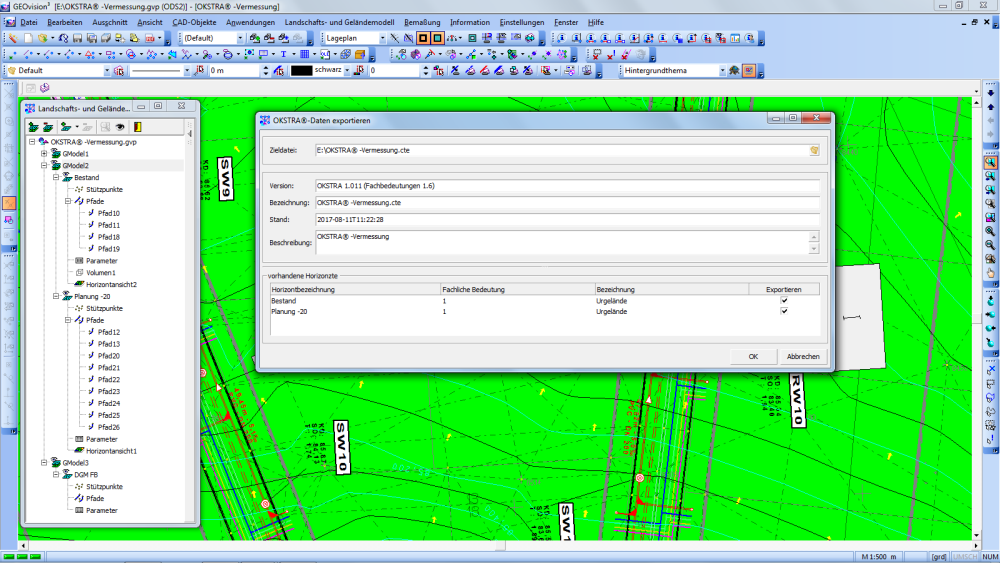Open the Hintergrundthema dropdown
Image resolution: width=1000 pixels, height=563 pixels.
[722, 71]
